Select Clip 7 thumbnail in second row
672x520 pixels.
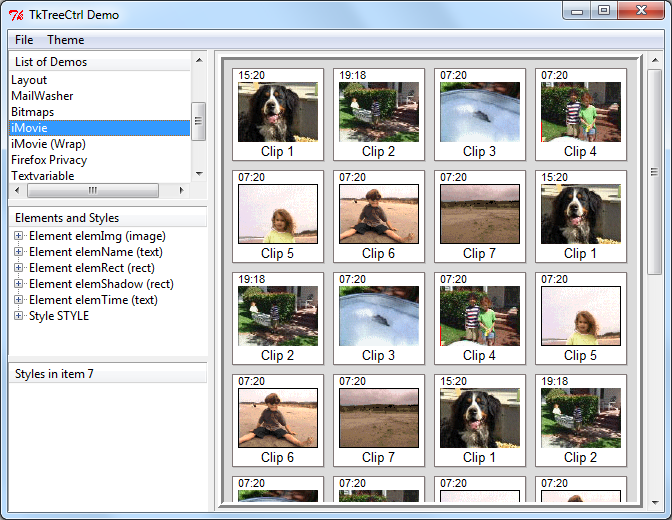480,214
